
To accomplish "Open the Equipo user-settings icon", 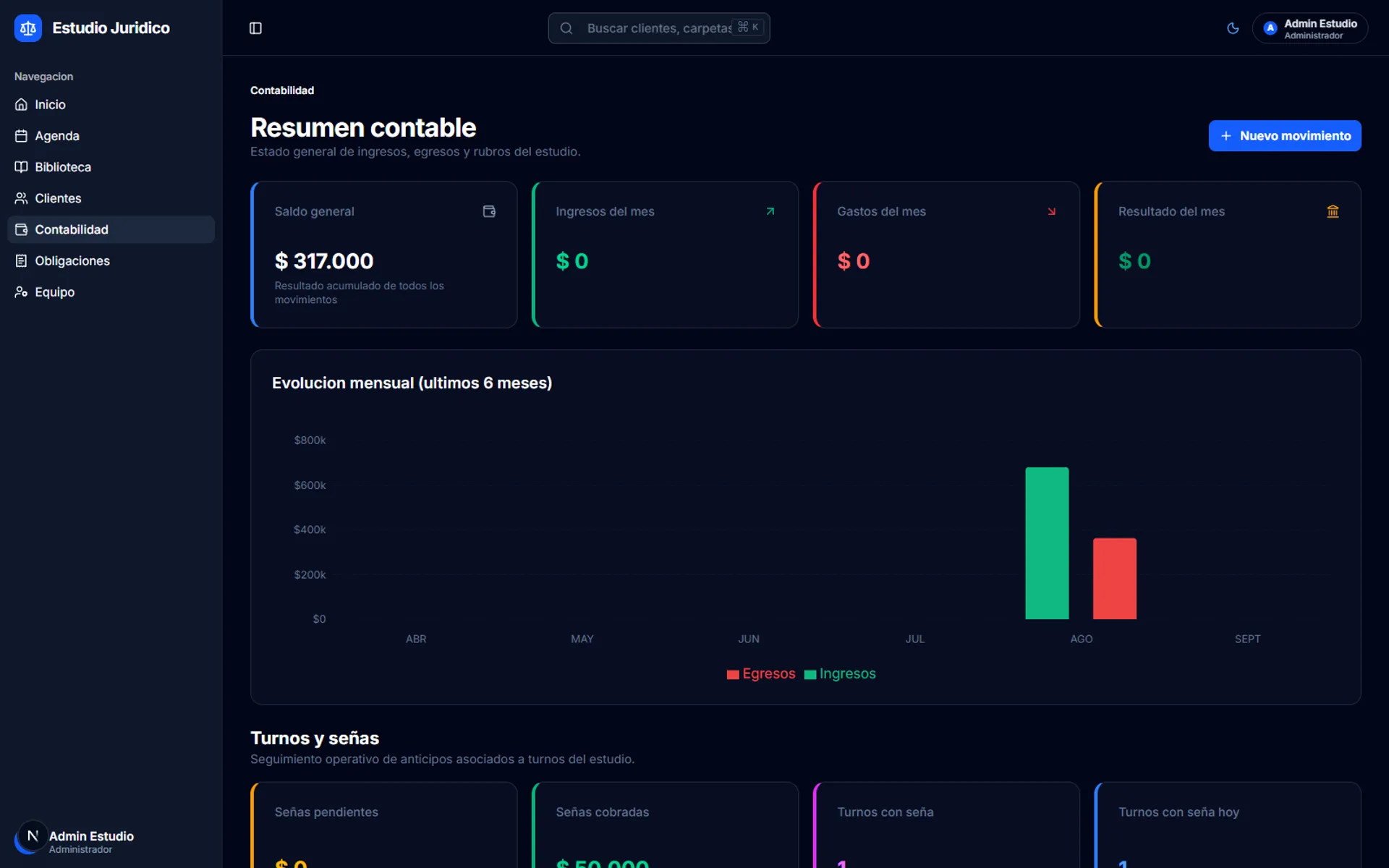I will (21, 292).
